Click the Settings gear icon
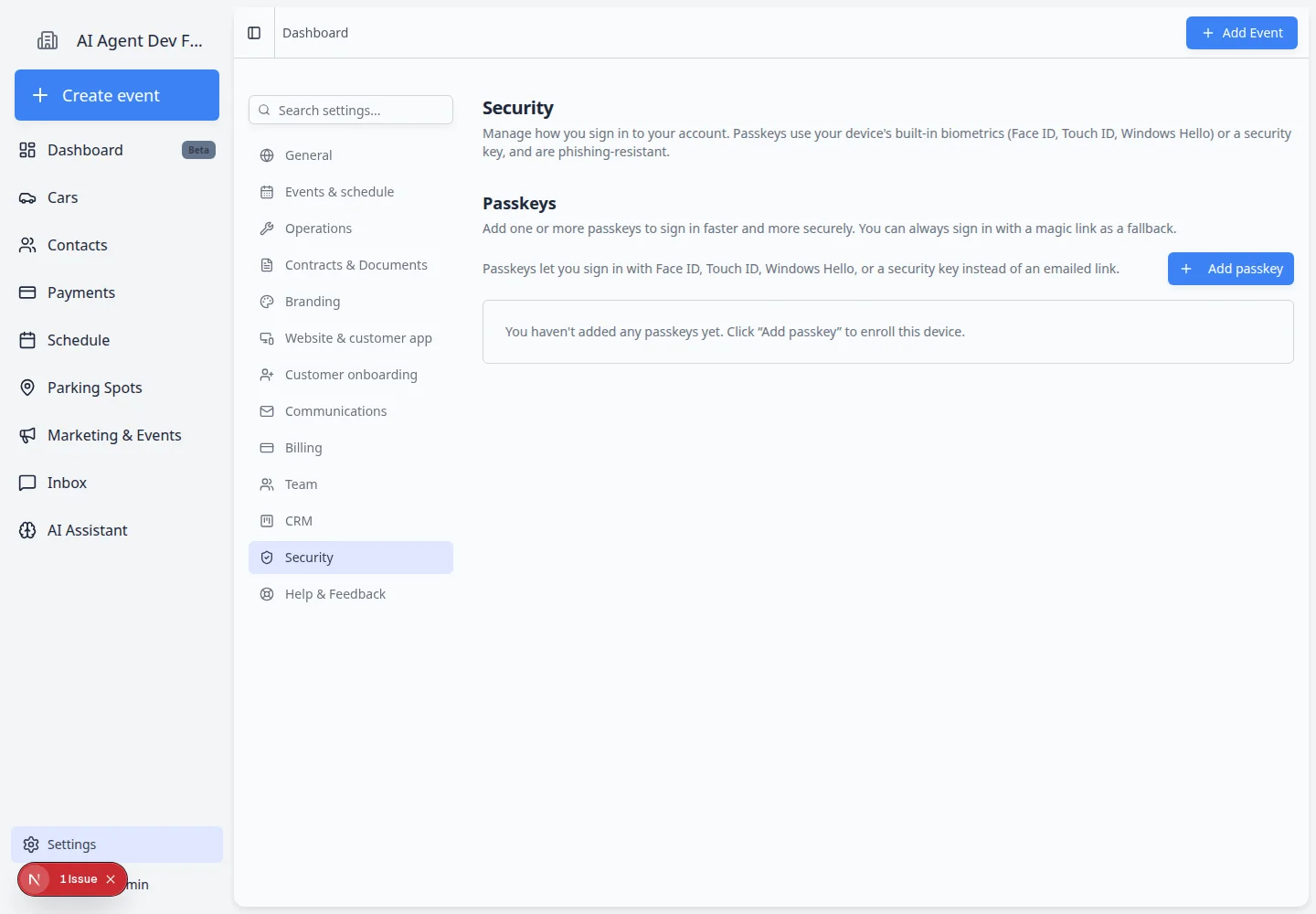Image resolution: width=1316 pixels, height=914 pixels. (31, 845)
